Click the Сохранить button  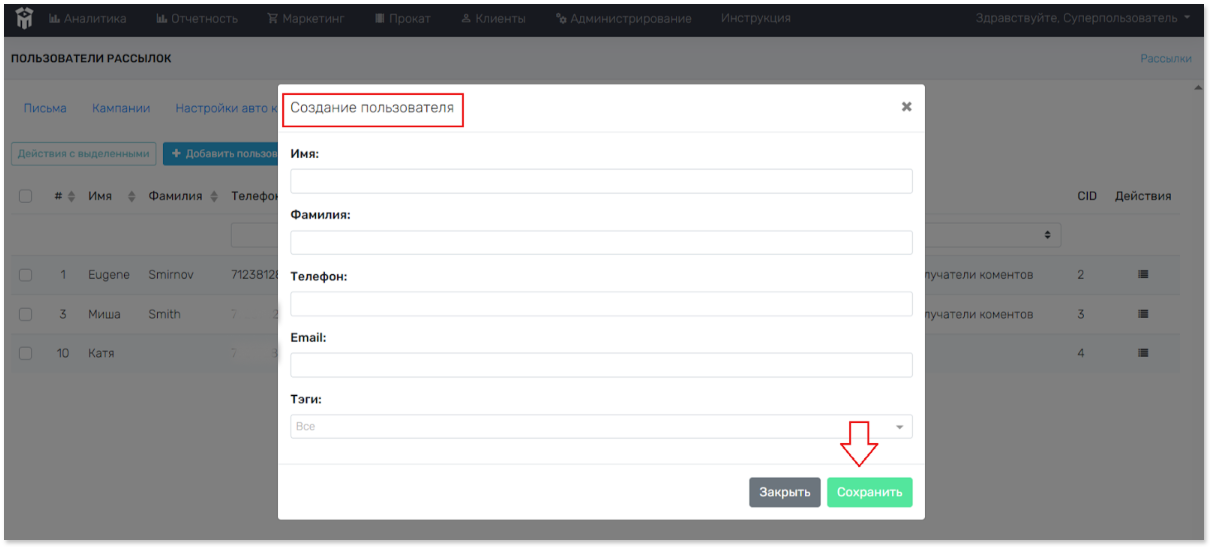(x=869, y=492)
